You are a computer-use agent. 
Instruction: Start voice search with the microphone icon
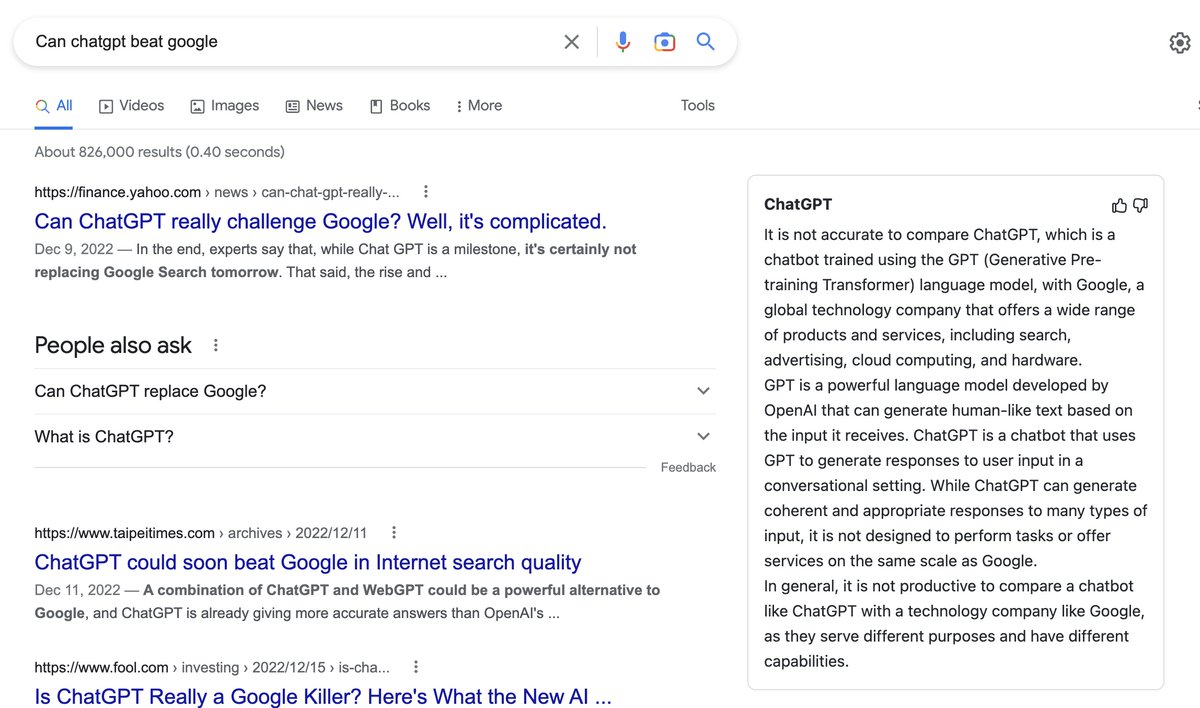(622, 41)
